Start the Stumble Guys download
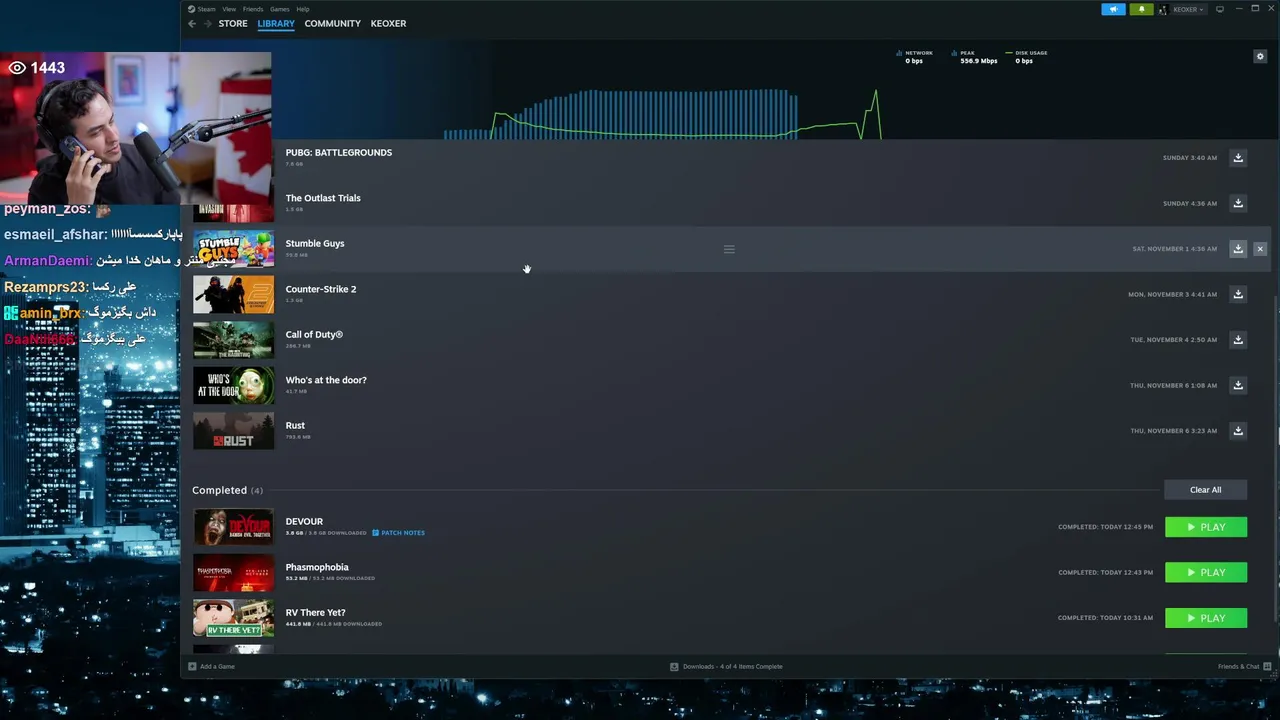This screenshot has width=1280, height=720. pyautogui.click(x=1238, y=249)
